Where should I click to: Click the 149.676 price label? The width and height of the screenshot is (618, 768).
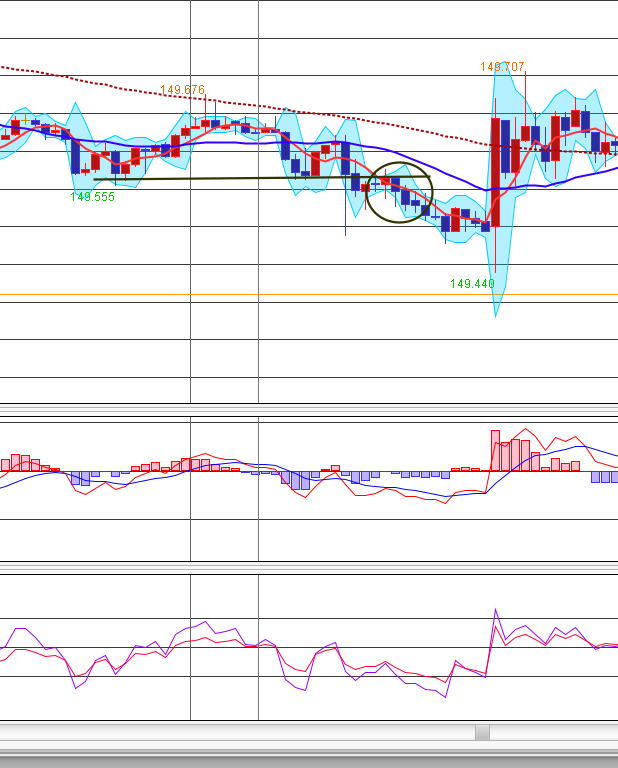[x=182, y=90]
